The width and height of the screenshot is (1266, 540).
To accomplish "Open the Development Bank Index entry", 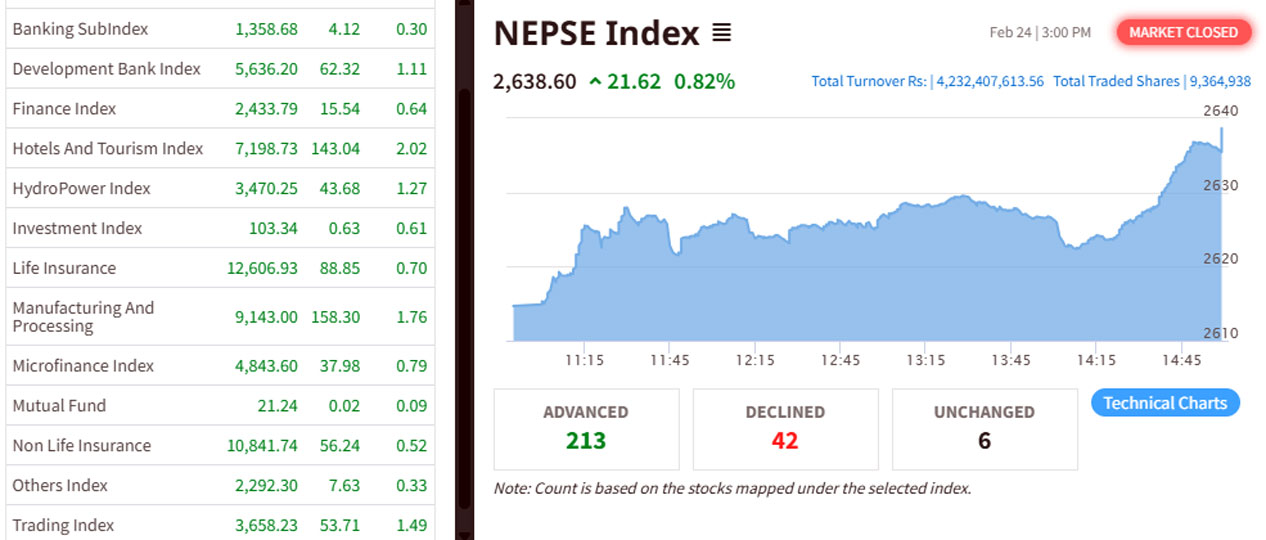I will tap(106, 69).
